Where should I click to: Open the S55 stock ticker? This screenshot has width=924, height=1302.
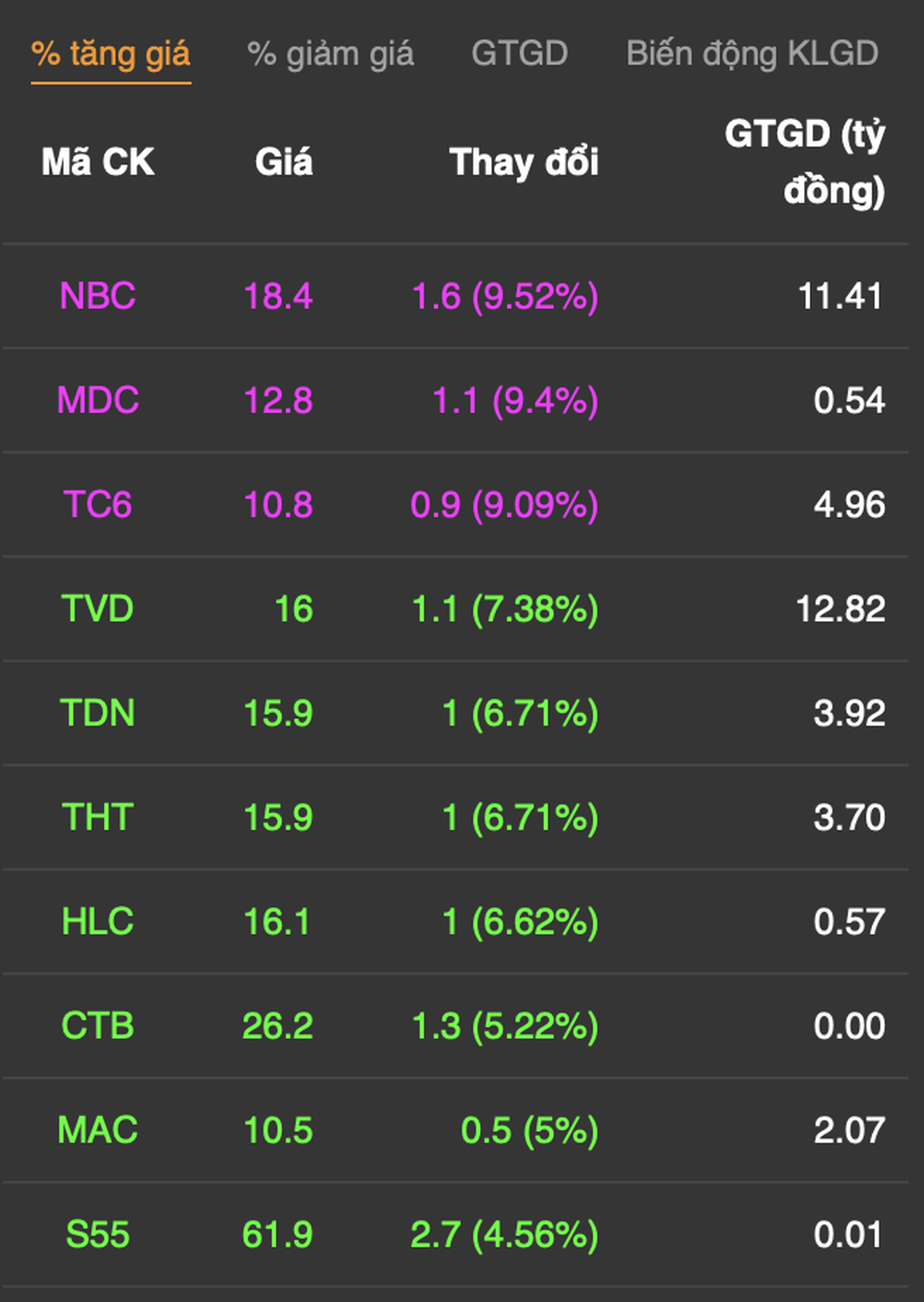(x=98, y=1235)
